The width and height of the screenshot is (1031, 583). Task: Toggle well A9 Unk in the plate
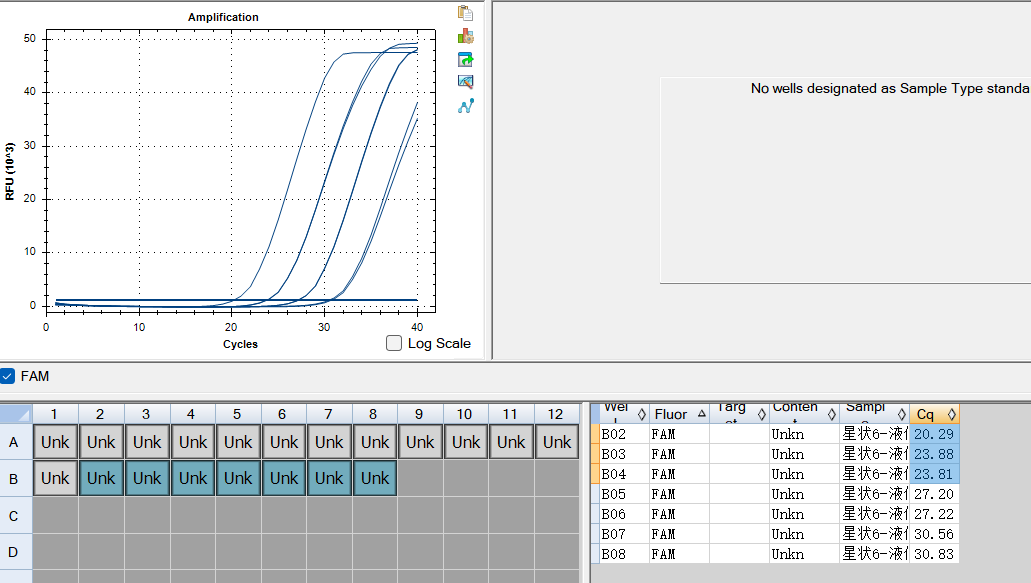coord(420,442)
